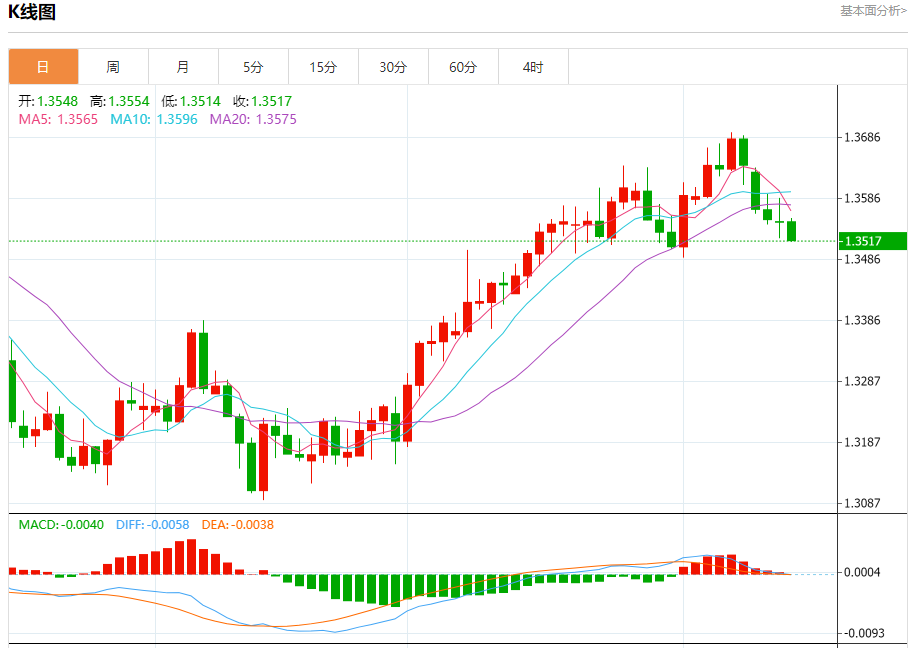Click the 1.3087 price axis label
Viewport: 917px width, 648px height.
(862, 503)
